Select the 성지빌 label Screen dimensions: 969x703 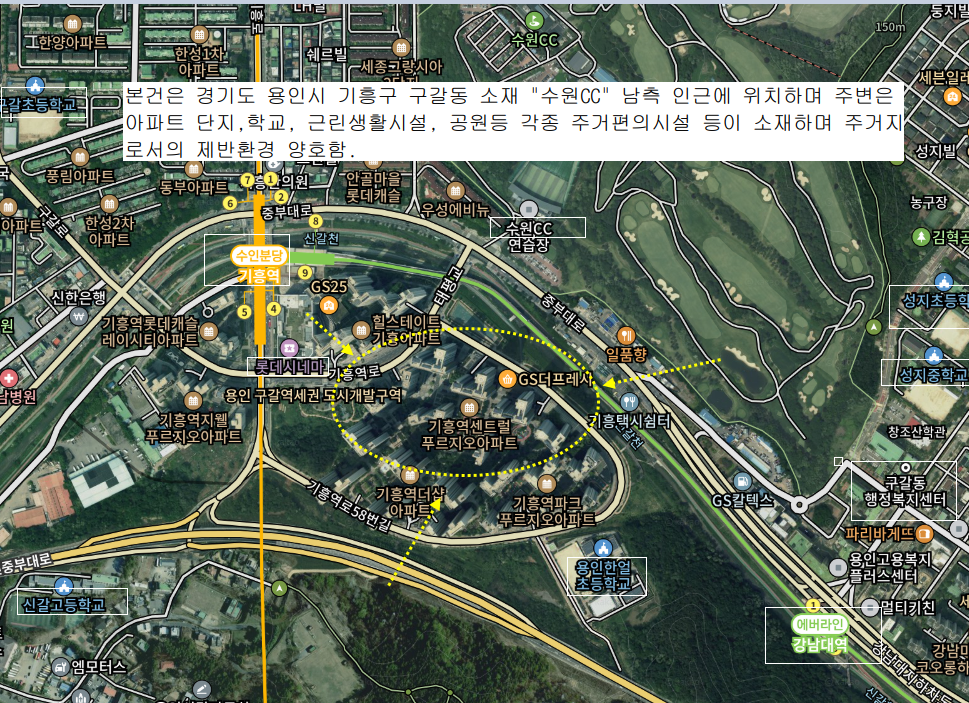tap(935, 151)
